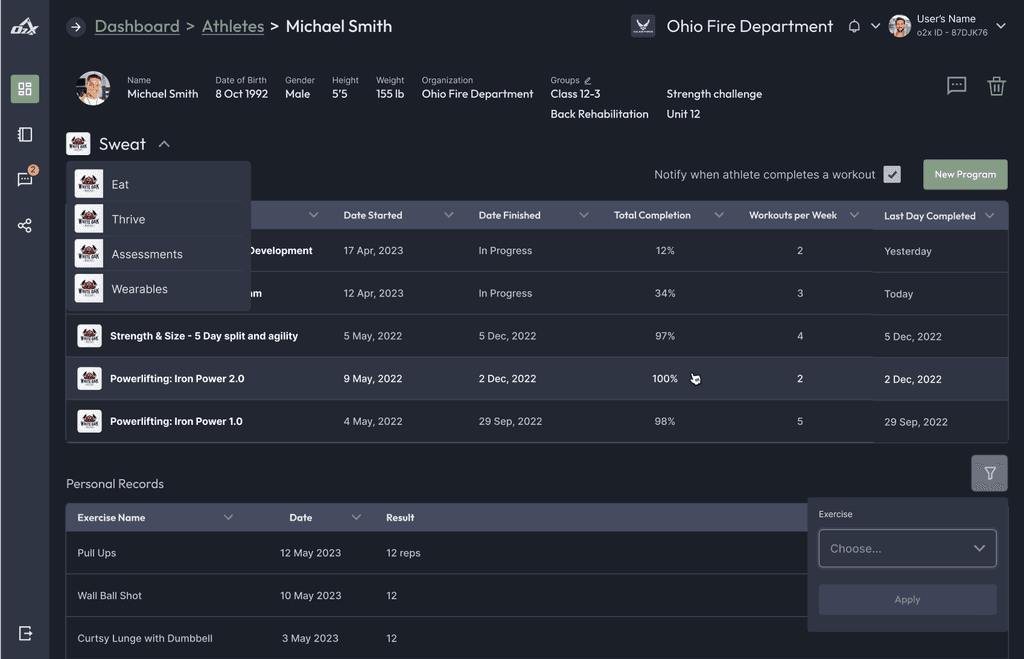Open the athlete comment icon
This screenshot has width=1024, height=659.
coord(957,86)
